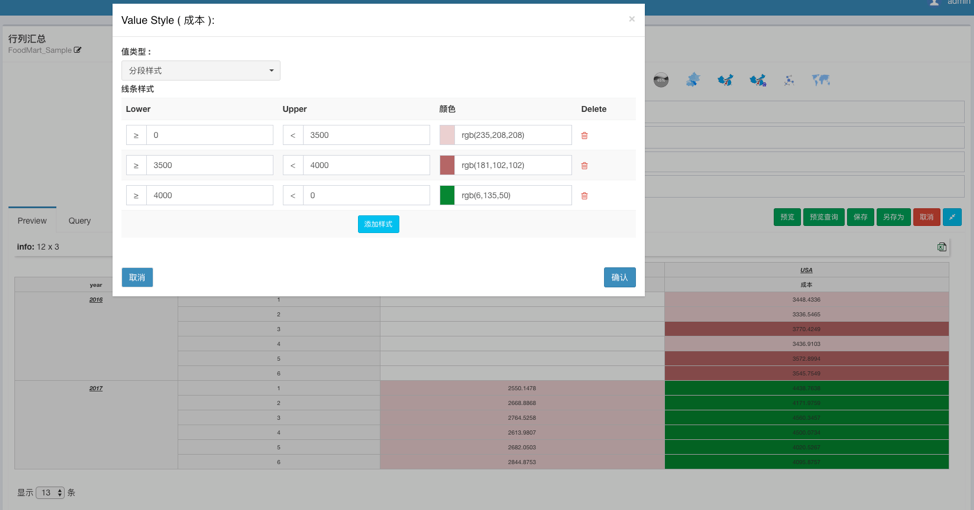Click the 添加样式 button
The image size is (974, 510).
[x=378, y=224]
